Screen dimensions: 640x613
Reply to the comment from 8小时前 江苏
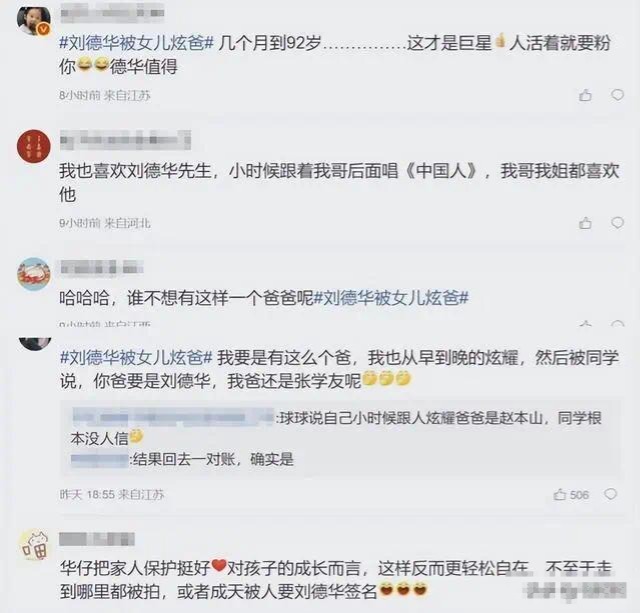[617, 95]
